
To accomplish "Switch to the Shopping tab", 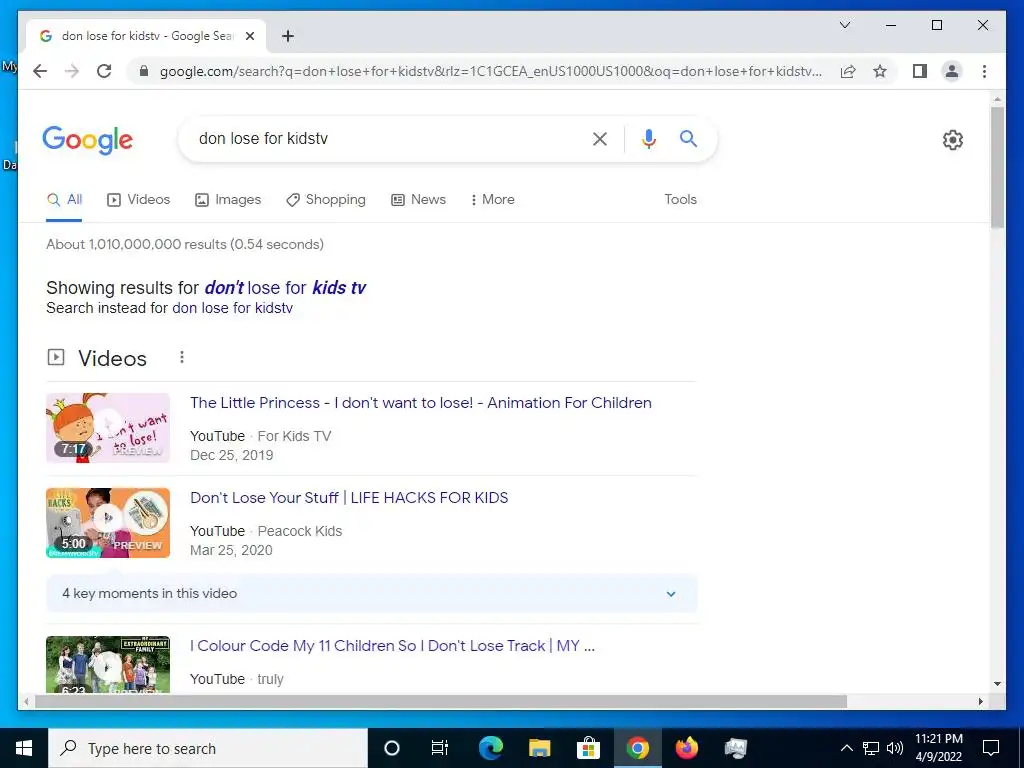I will (326, 200).
